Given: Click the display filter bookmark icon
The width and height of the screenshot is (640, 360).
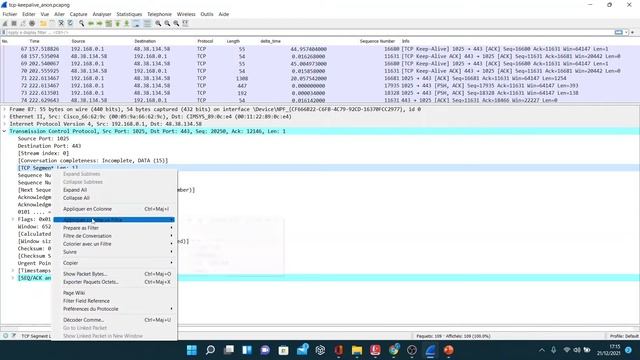Looking at the screenshot, I should pos(4,32).
